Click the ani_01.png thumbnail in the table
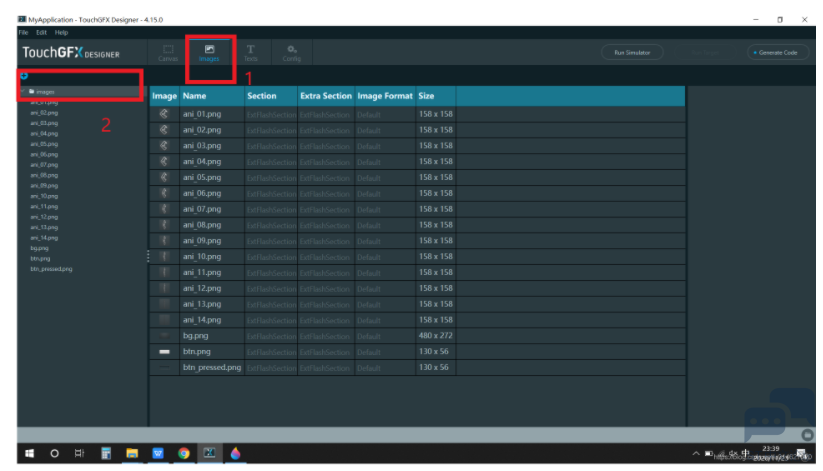The height and width of the screenshot is (471, 823). (x=164, y=114)
